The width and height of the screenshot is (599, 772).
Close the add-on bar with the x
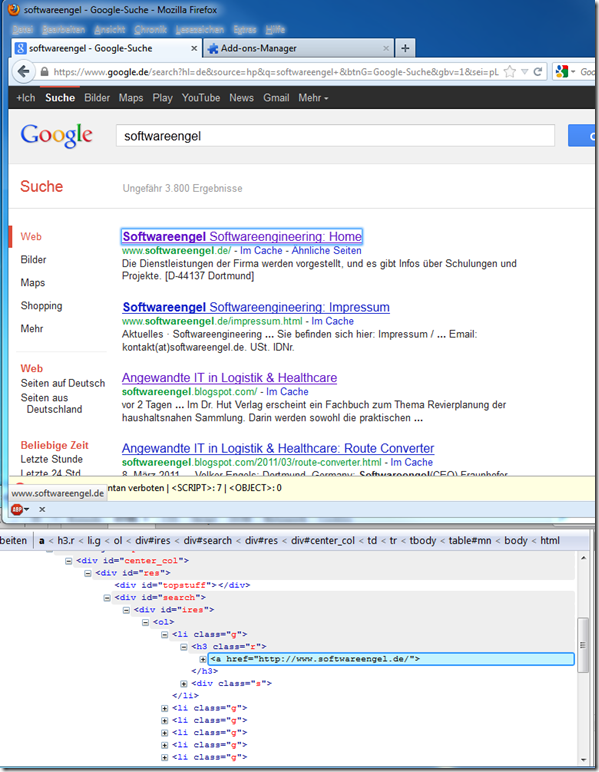[x=42, y=509]
